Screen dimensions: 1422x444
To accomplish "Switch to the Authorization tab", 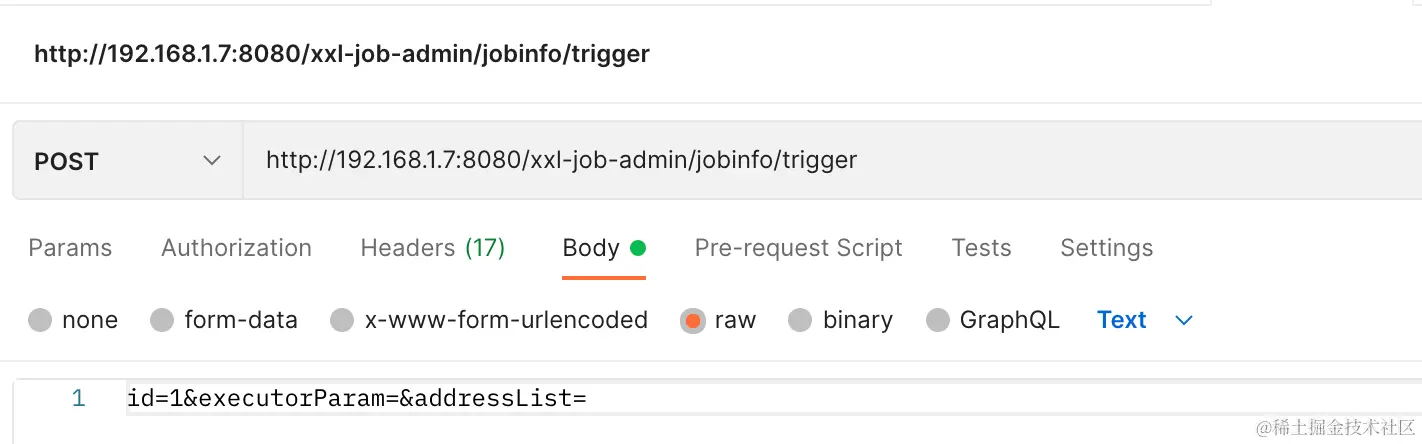I will [x=236, y=248].
